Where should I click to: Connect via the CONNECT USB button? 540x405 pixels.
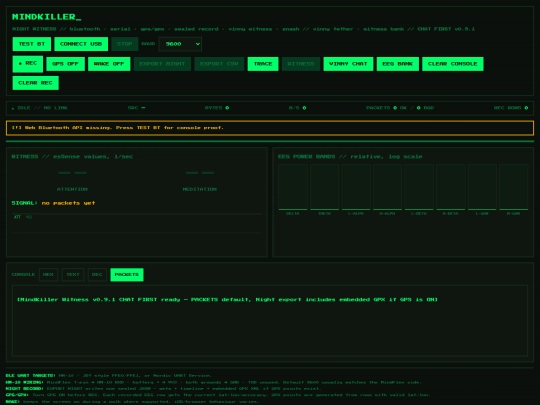81,44
